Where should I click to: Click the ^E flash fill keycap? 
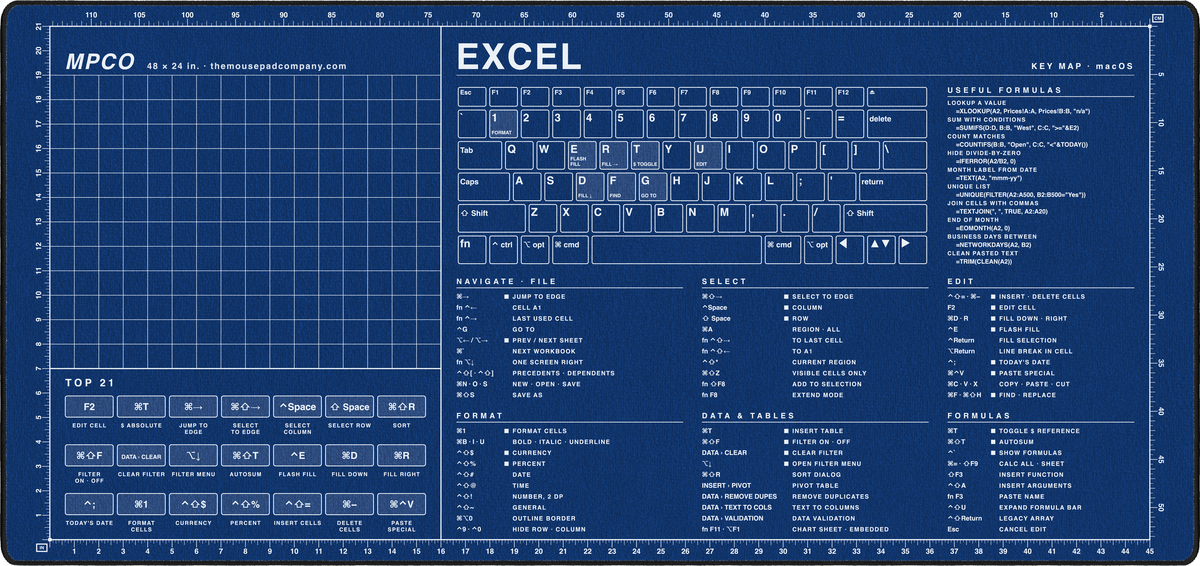[x=297, y=456]
